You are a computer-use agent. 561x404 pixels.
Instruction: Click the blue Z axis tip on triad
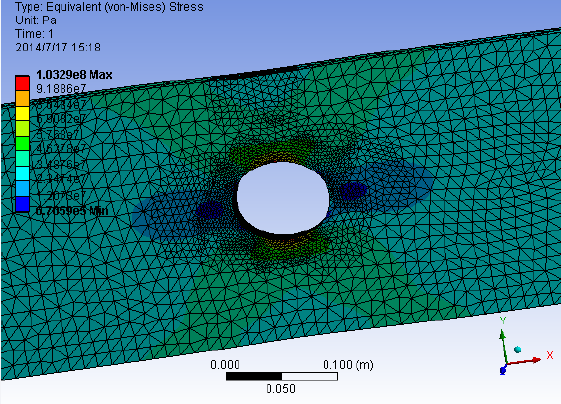(503, 371)
